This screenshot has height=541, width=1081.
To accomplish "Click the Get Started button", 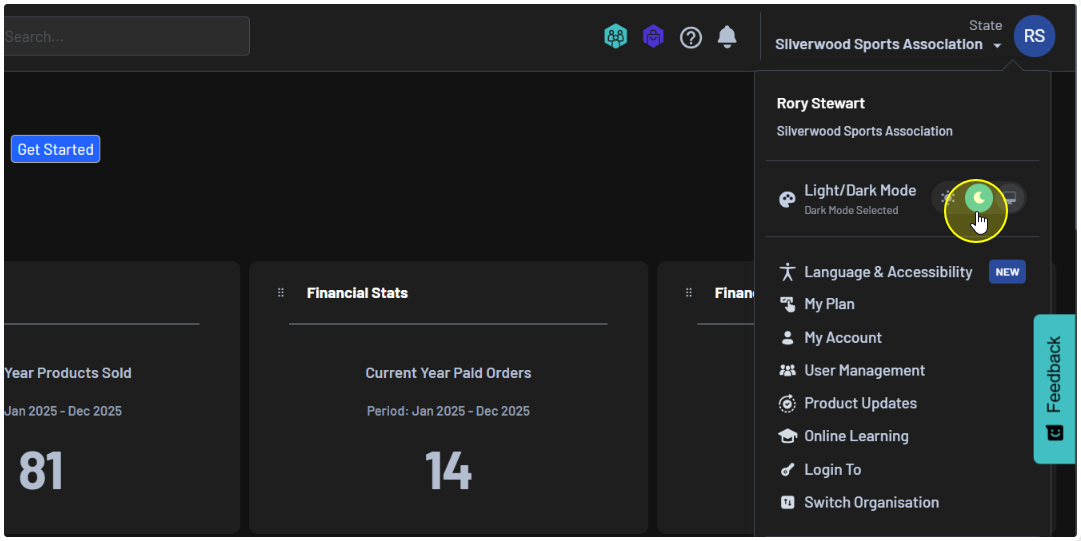I will pos(55,149).
